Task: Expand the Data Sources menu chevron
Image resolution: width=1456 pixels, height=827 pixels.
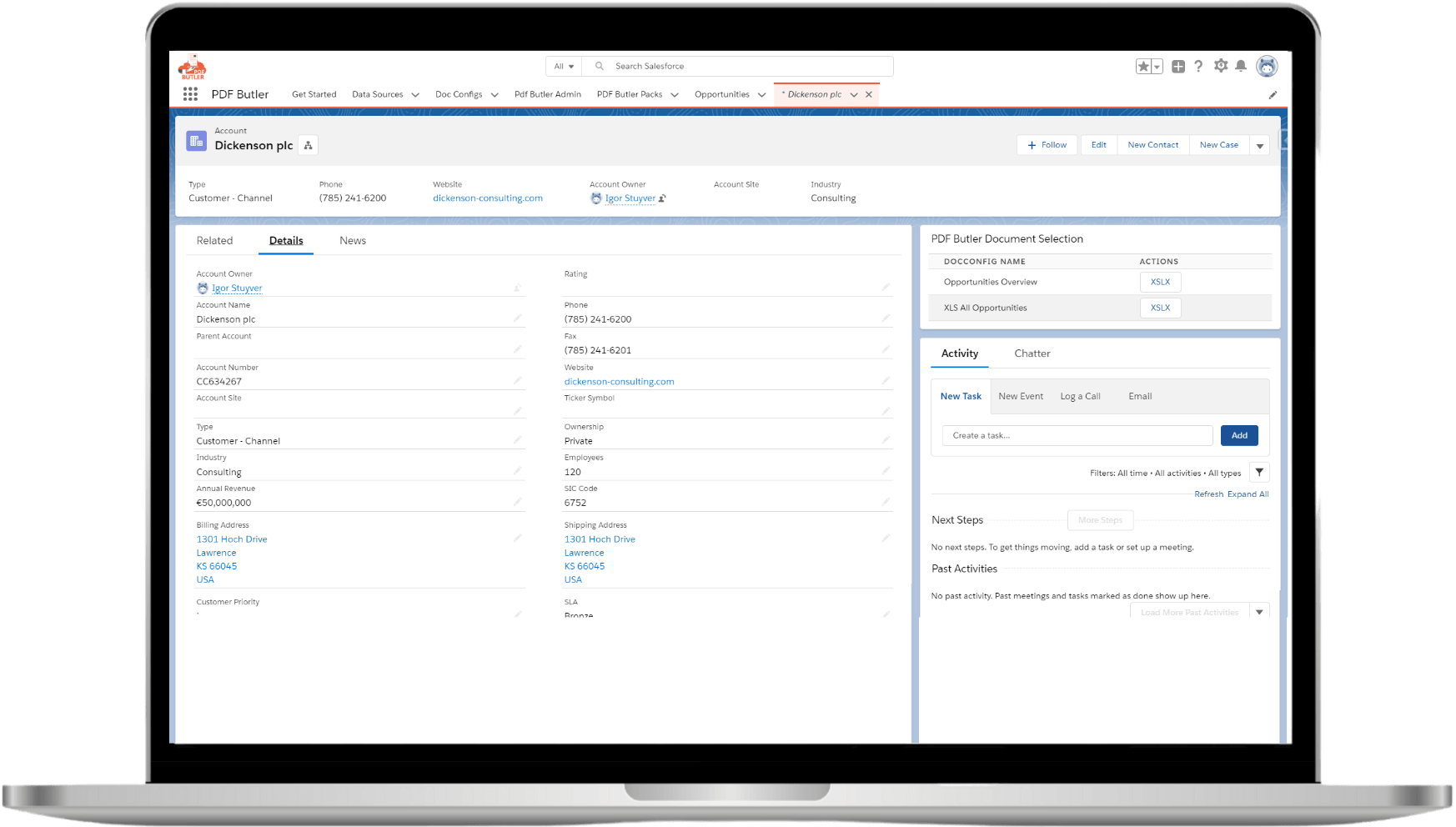Action: coord(415,95)
